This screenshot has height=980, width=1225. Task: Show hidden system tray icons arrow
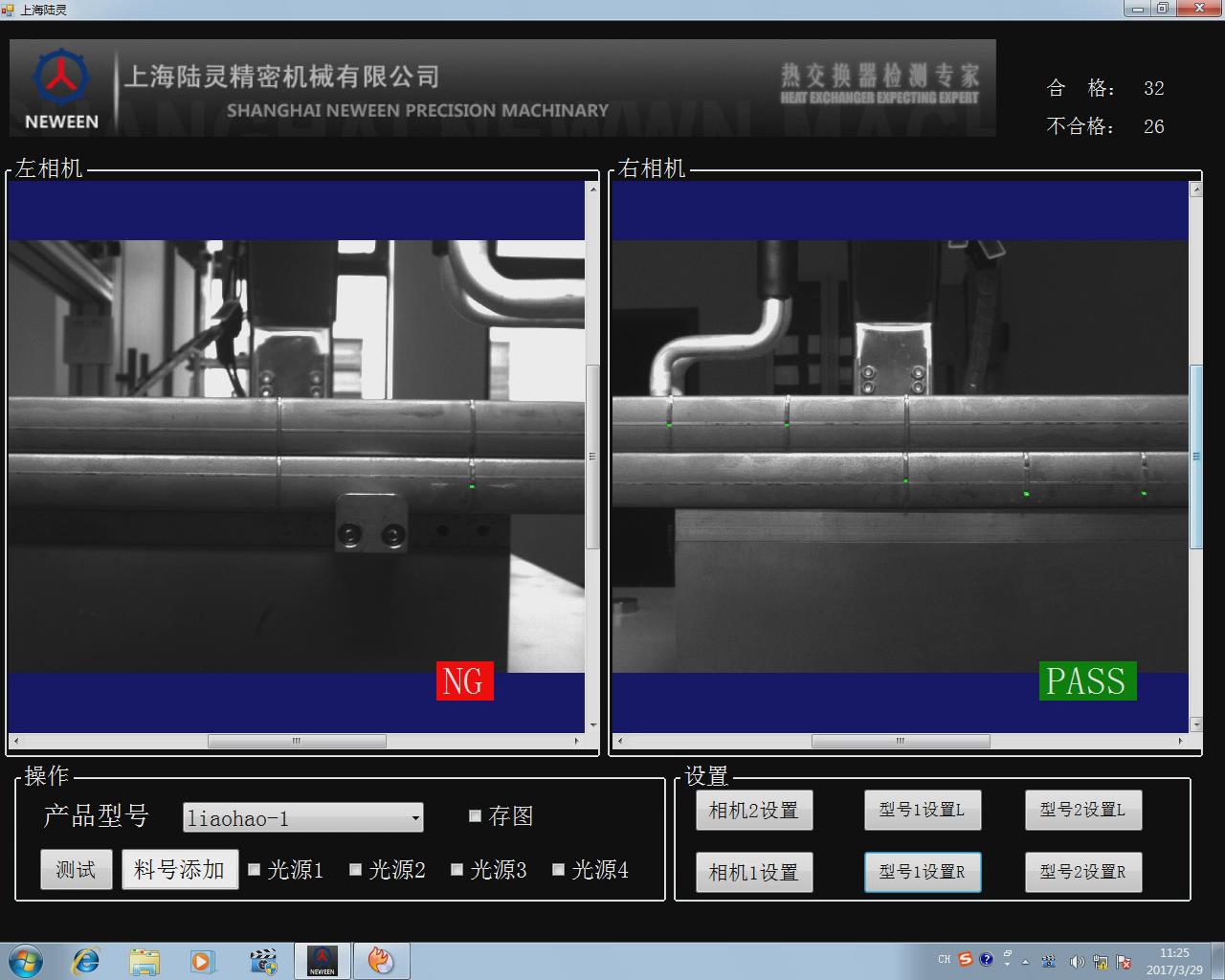point(1026,961)
